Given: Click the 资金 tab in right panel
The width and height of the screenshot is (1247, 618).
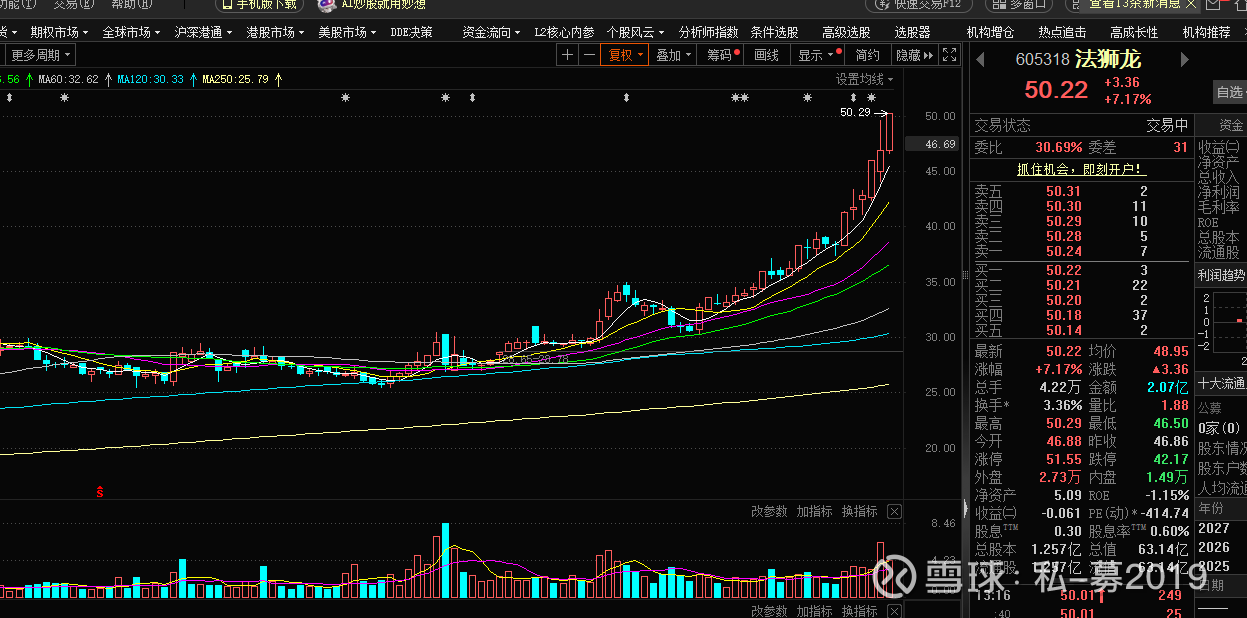Looking at the screenshot, I should point(1231,125).
